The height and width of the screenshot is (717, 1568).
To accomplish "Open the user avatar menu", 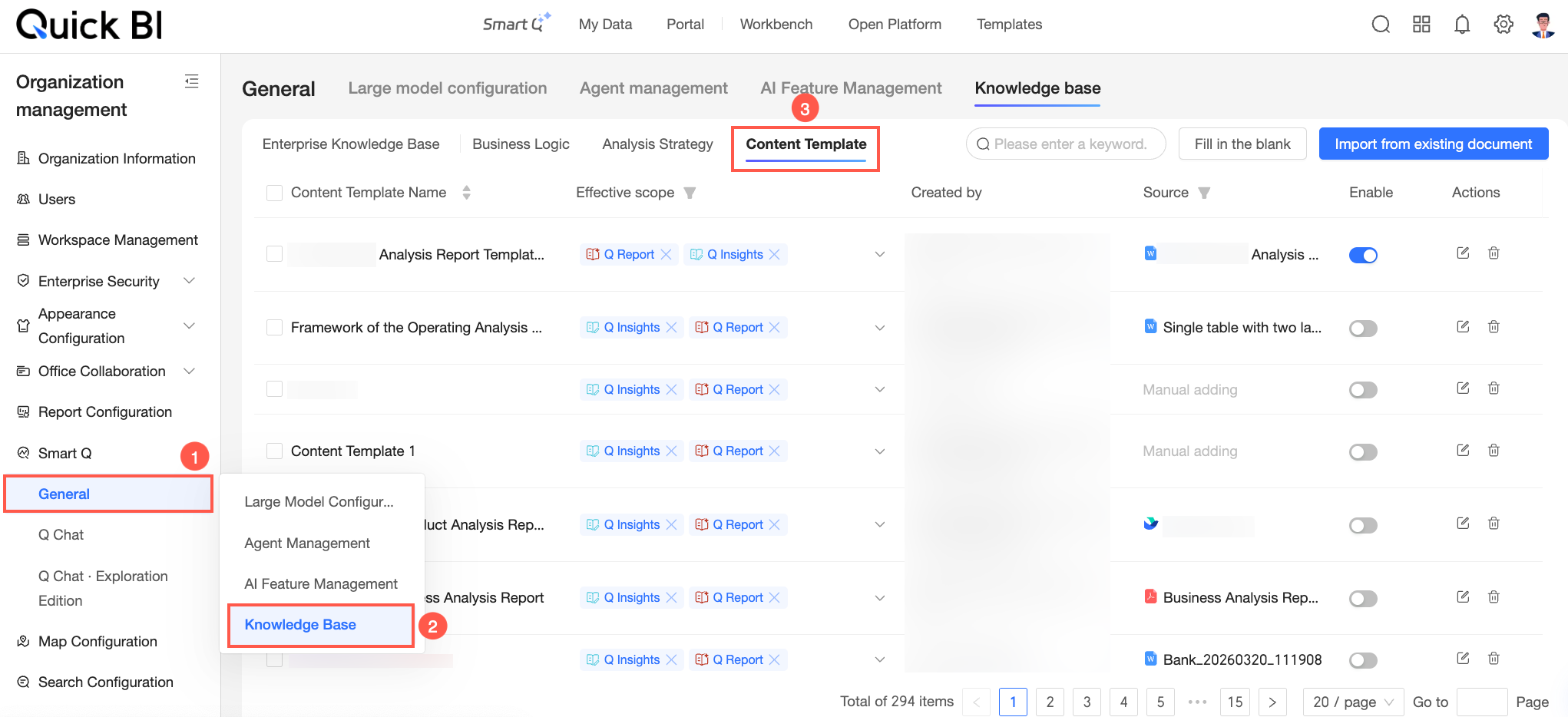I will (1543, 25).
